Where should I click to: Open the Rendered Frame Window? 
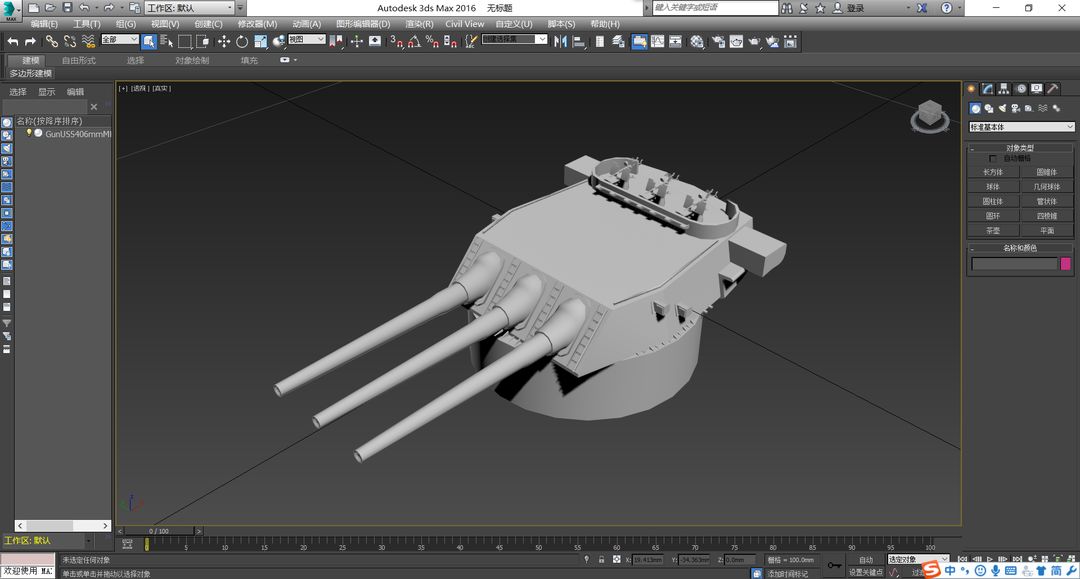[x=736, y=41]
